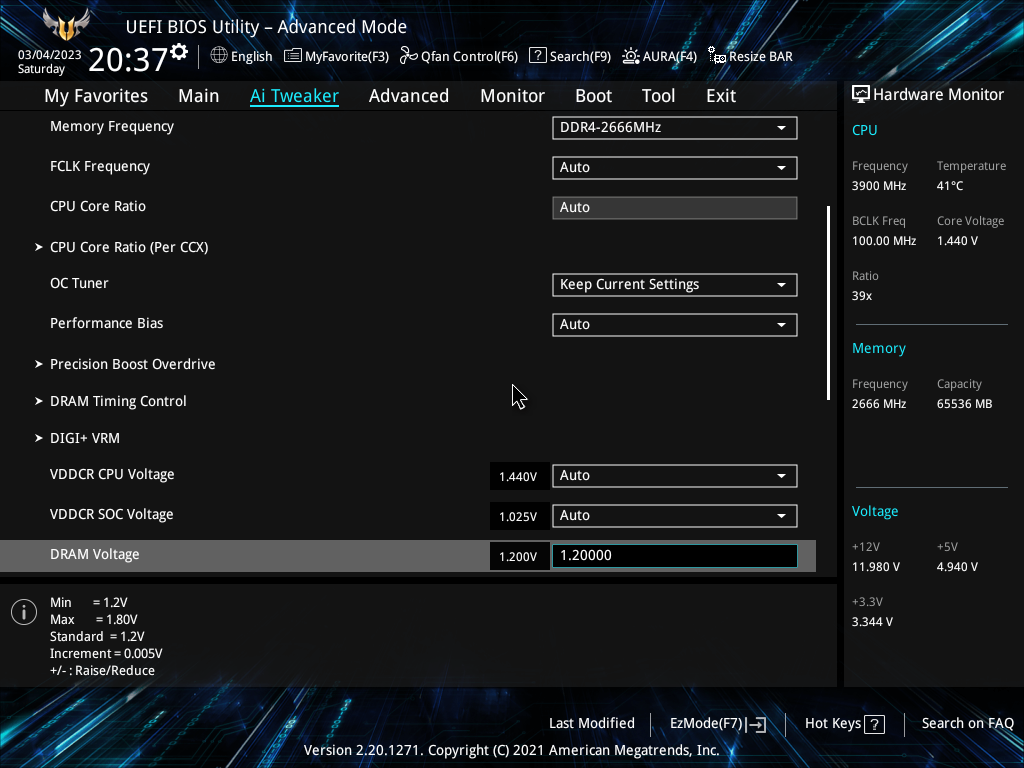Open the VDDCR SOC Voltage dropdown
1024x768 pixels.
[x=675, y=515]
